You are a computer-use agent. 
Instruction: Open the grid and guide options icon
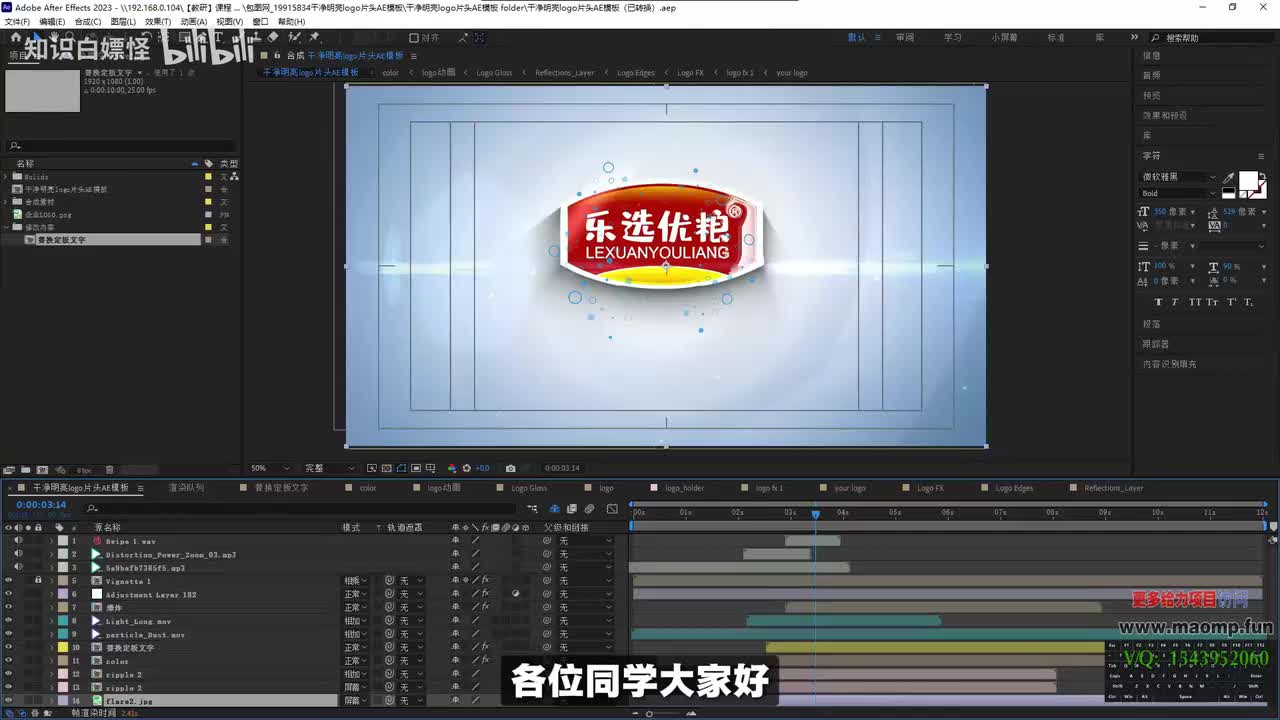pos(431,468)
